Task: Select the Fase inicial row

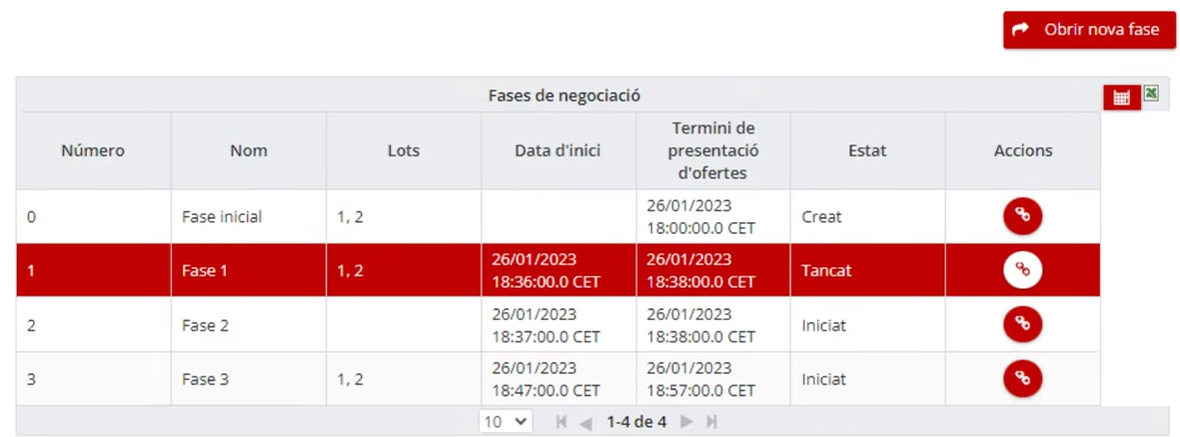Action: pyautogui.click(x=558, y=217)
